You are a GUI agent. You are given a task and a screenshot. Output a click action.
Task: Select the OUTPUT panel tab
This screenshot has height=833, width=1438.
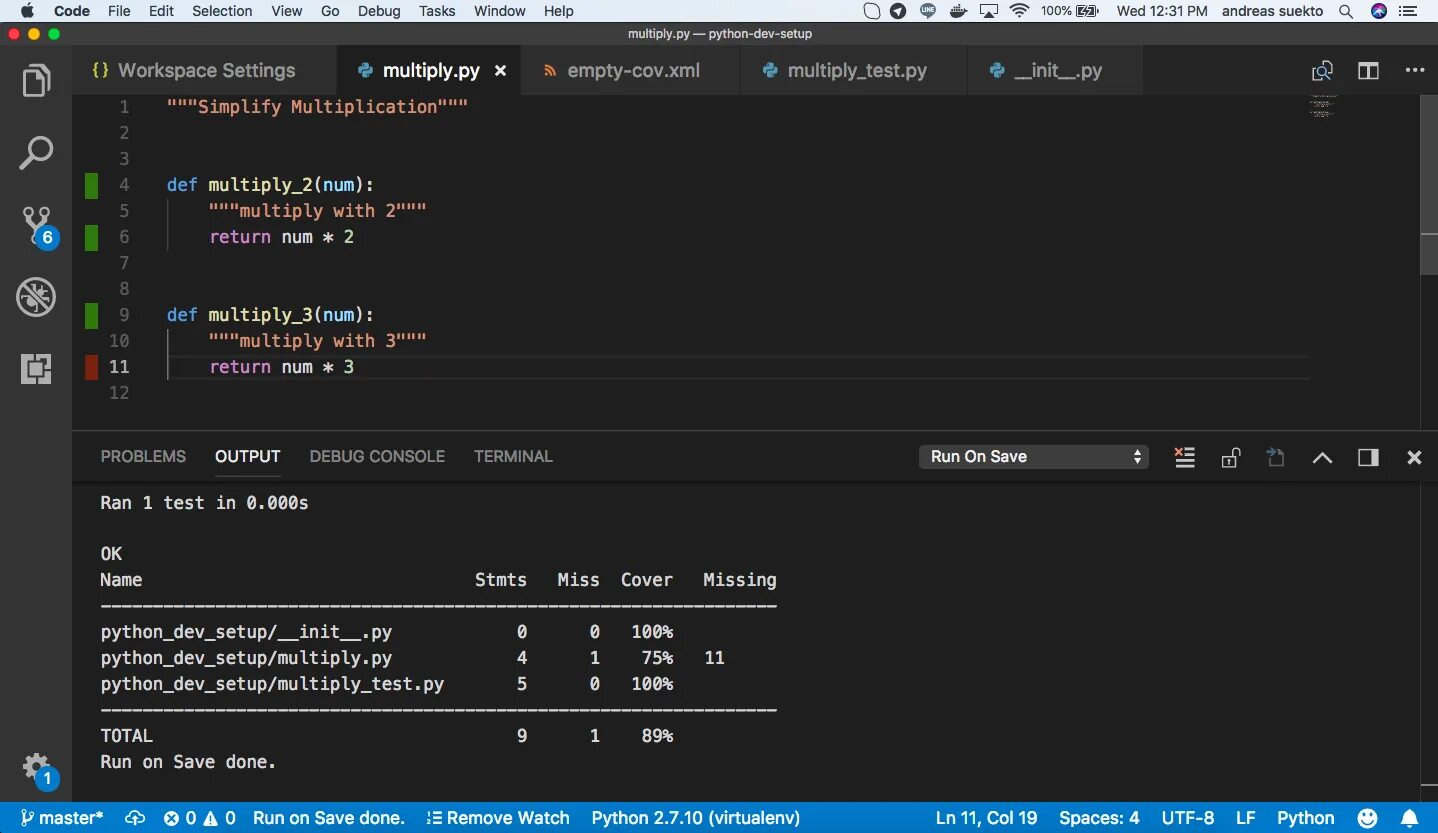coord(247,456)
